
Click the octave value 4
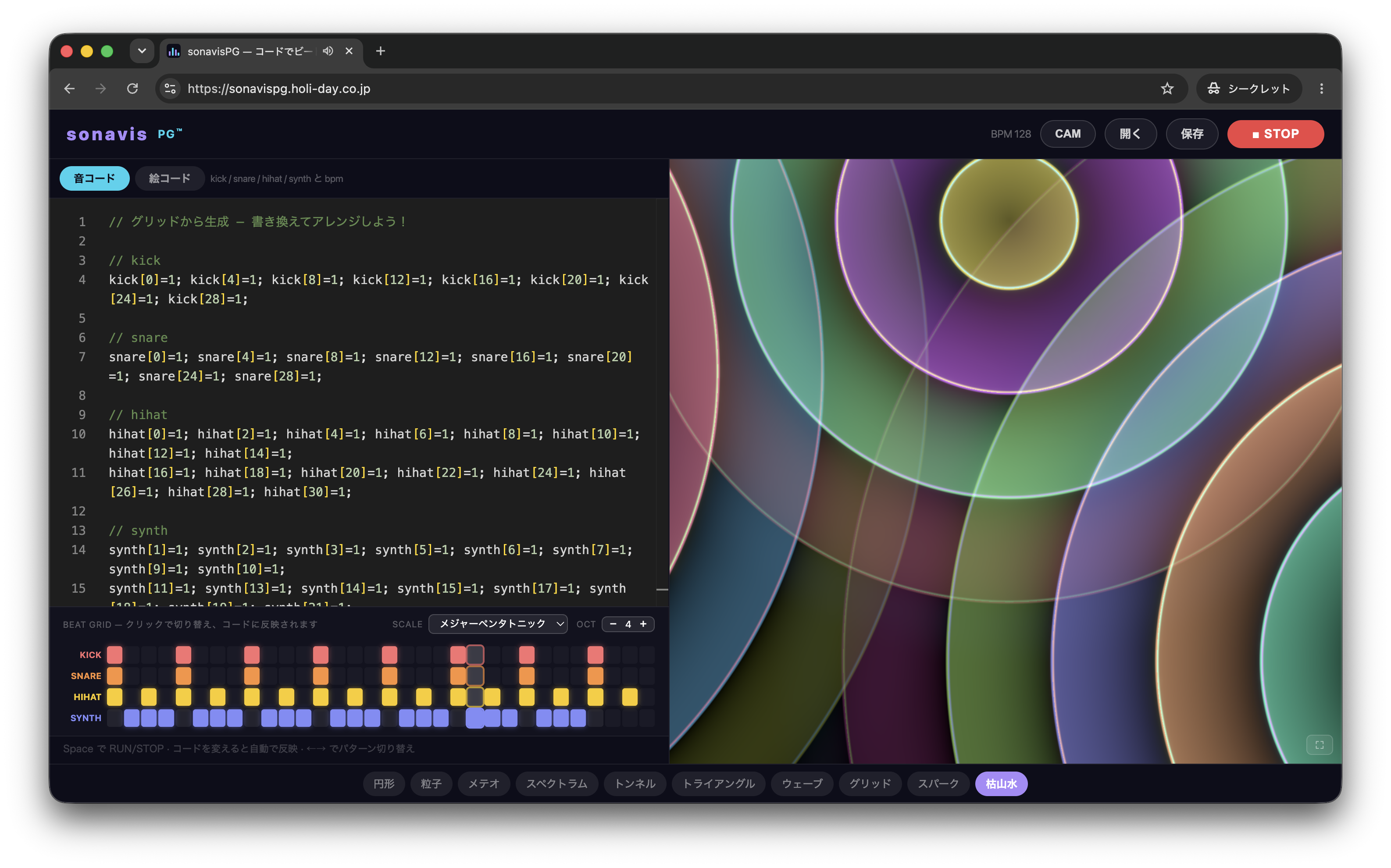[x=628, y=624]
